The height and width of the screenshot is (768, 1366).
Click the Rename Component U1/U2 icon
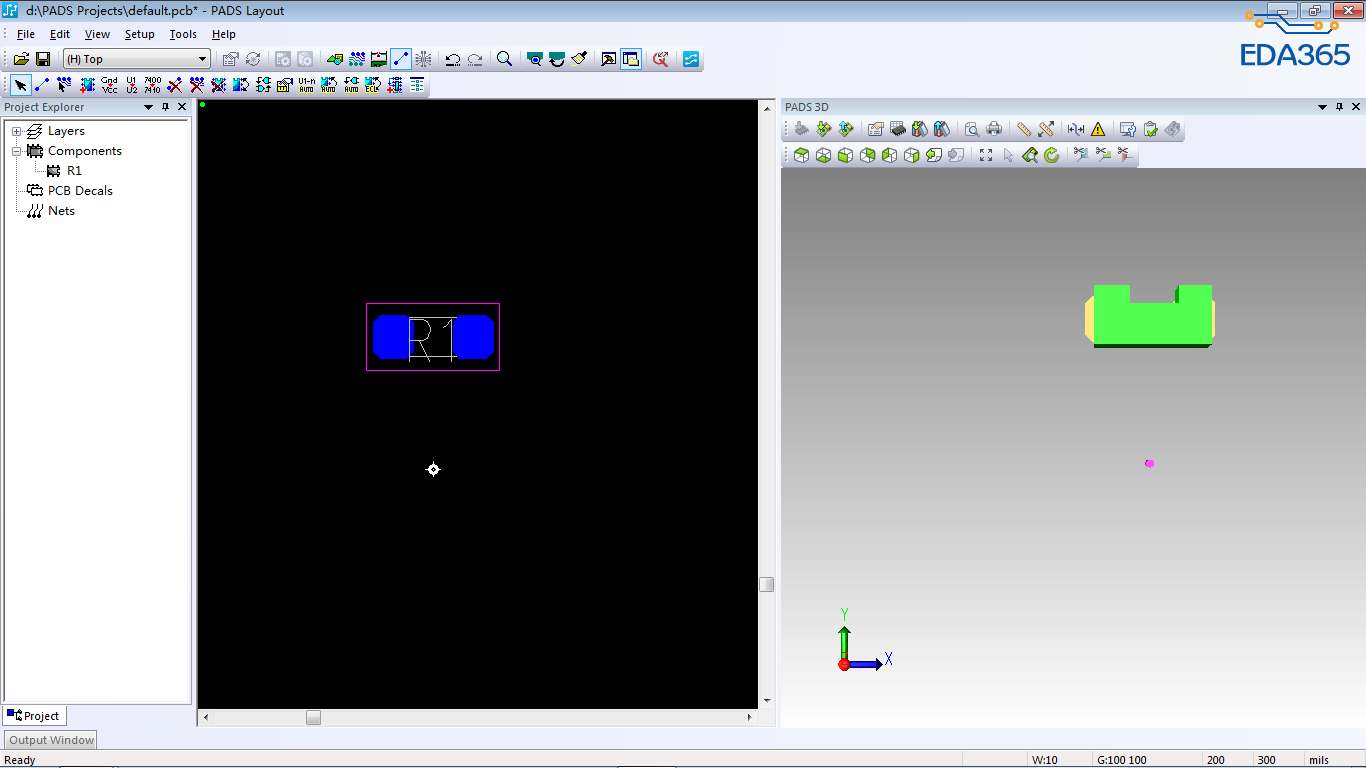coord(131,85)
